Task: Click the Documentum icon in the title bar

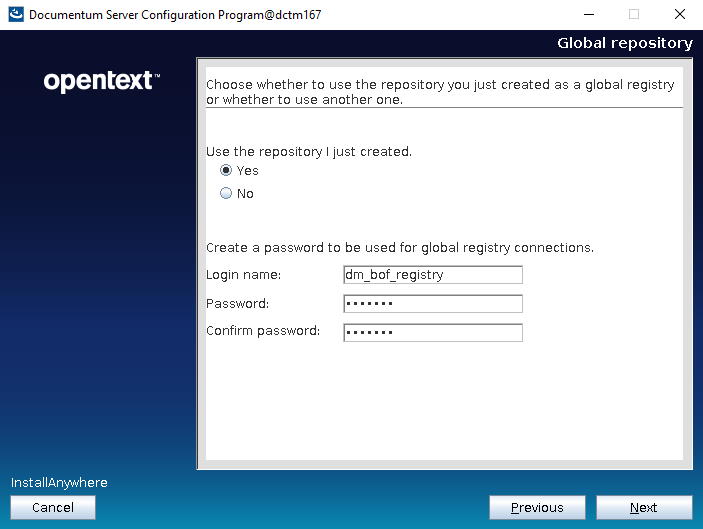Action: pos(15,14)
